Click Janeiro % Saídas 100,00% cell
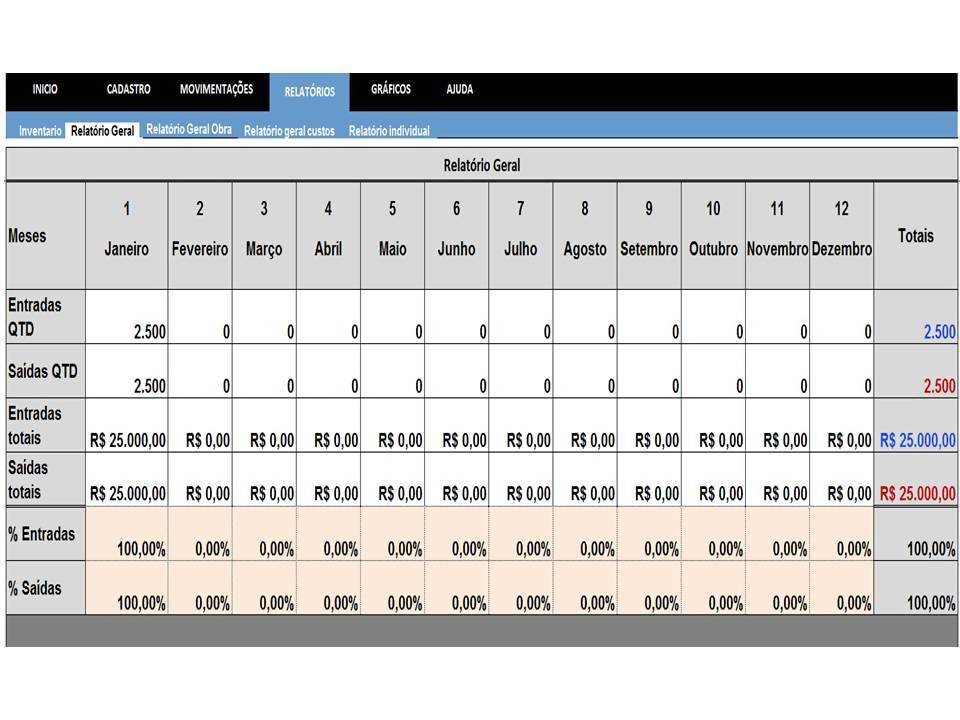 point(127,588)
